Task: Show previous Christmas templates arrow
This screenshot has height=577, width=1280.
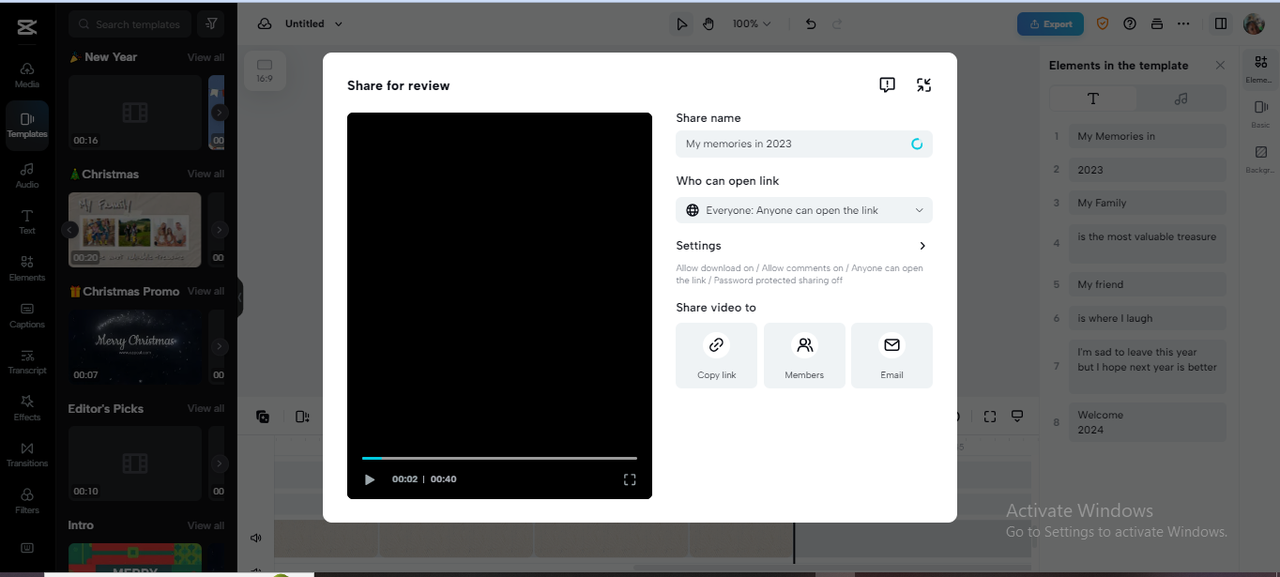Action: pyautogui.click(x=70, y=230)
